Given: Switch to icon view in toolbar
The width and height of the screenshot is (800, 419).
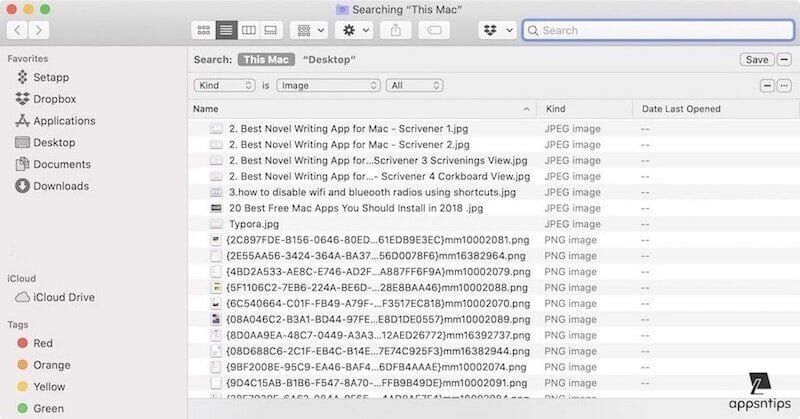Looking at the screenshot, I should coord(204,31).
